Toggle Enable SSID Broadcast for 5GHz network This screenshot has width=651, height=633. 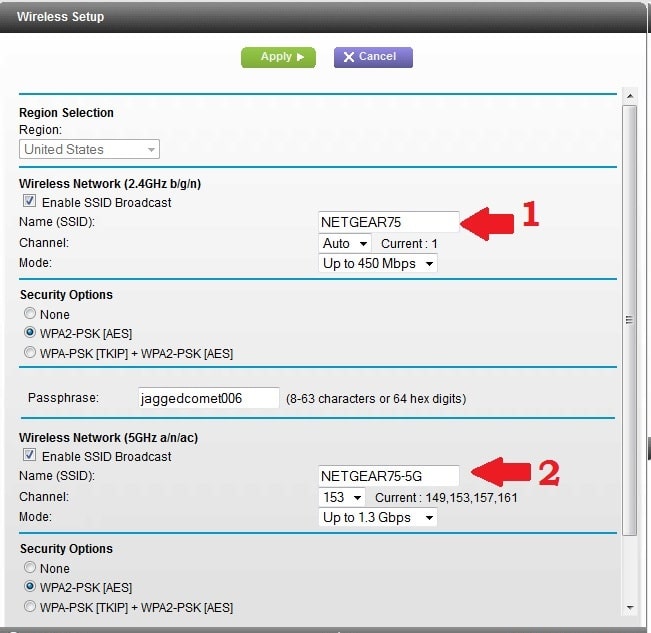29,457
